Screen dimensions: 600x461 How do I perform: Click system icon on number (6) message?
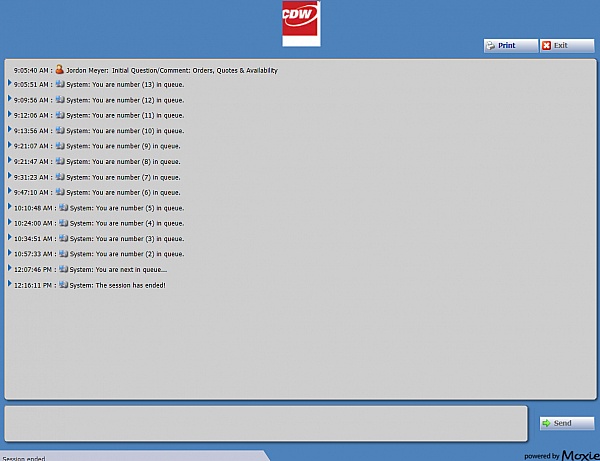(60, 192)
